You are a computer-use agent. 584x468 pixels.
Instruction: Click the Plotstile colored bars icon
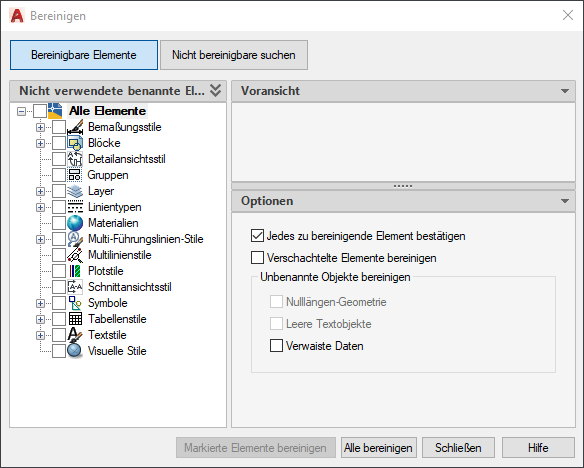point(75,271)
